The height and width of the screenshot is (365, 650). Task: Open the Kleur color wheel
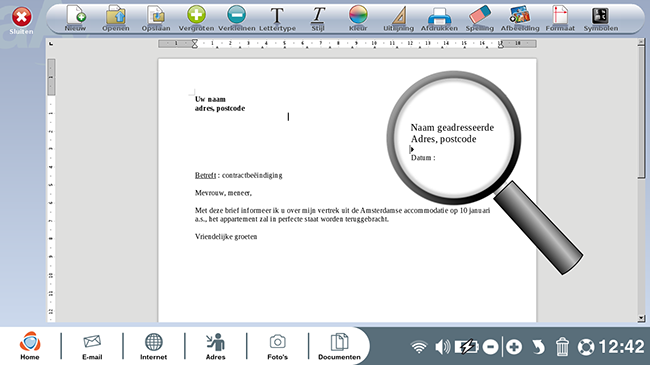coord(358,19)
